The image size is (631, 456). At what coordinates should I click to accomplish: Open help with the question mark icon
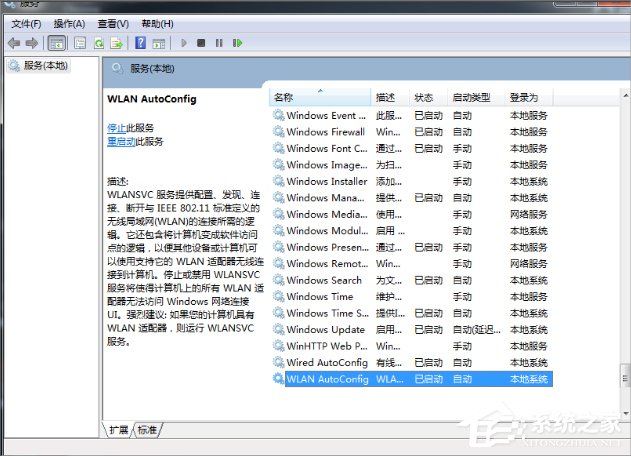click(141, 43)
